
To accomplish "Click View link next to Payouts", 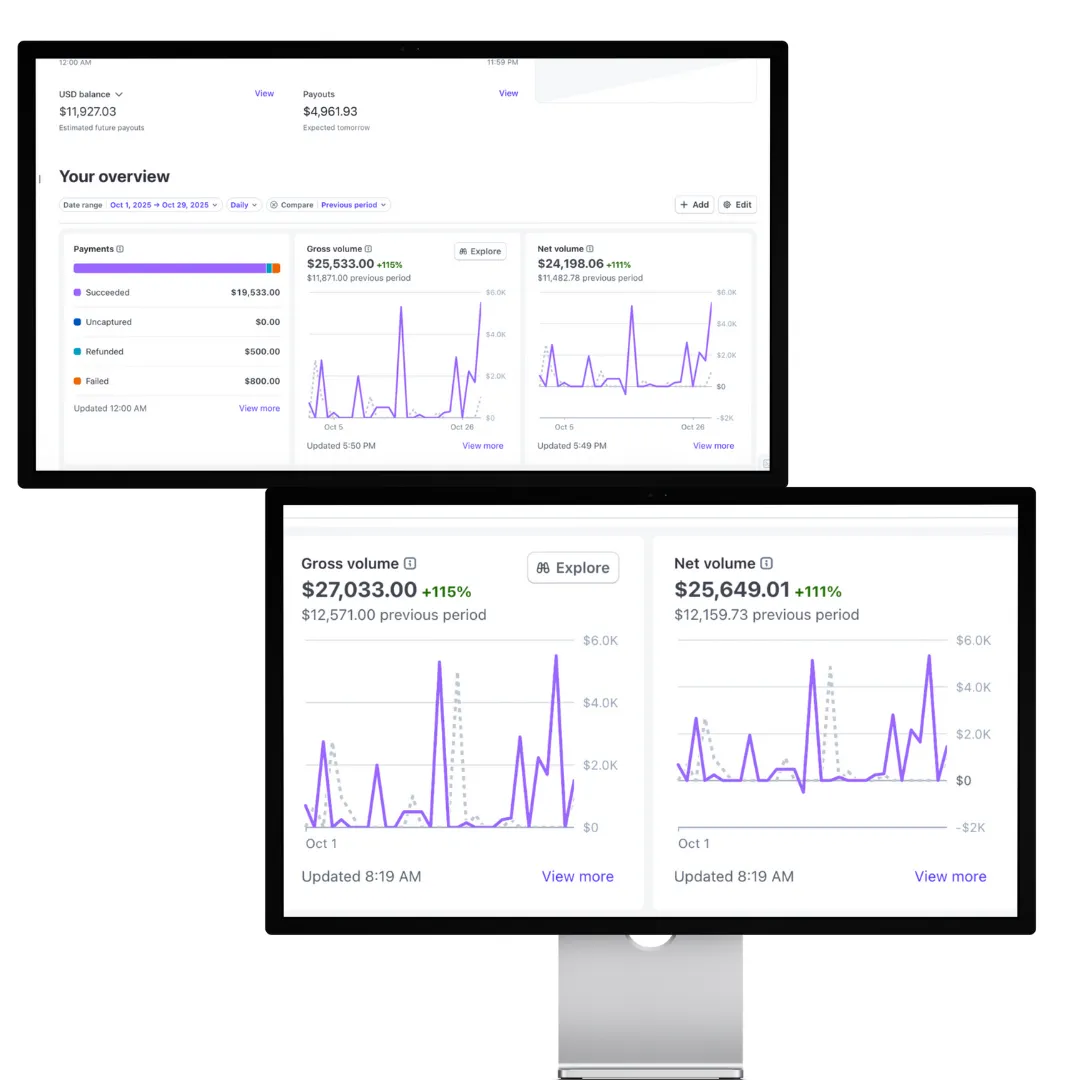I will pos(508,94).
